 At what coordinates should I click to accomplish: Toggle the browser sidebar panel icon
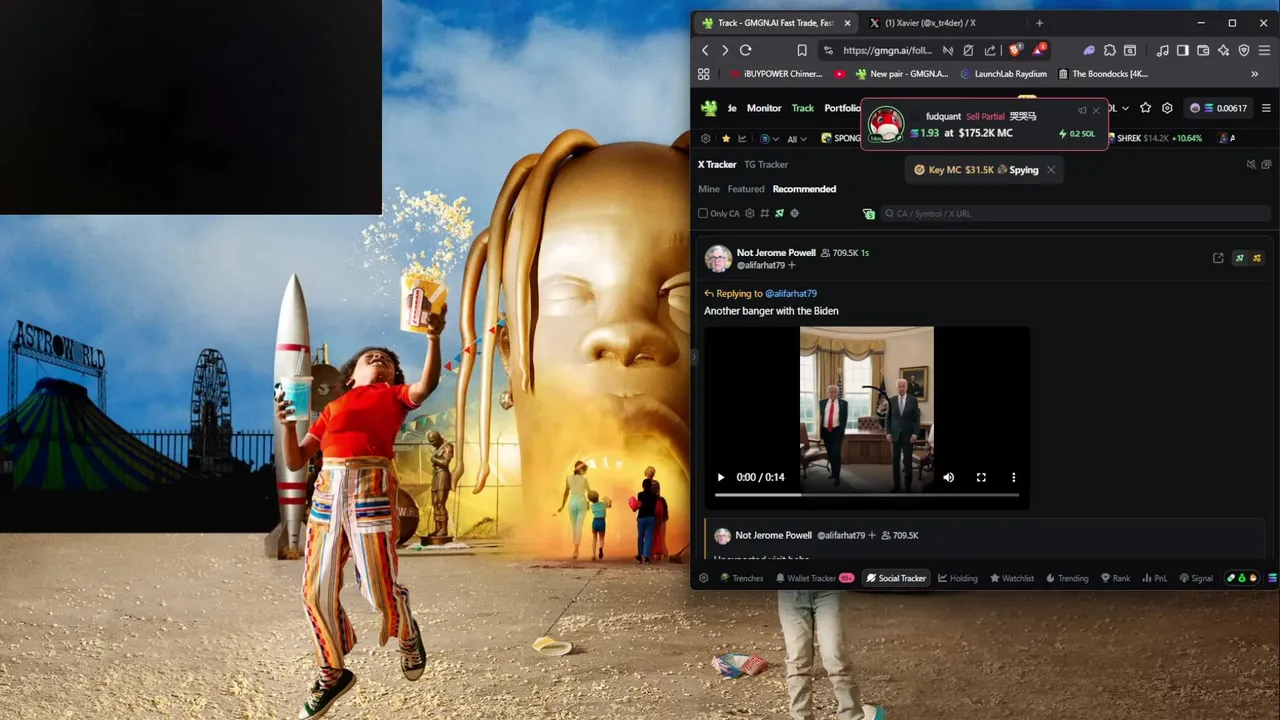tap(1183, 50)
